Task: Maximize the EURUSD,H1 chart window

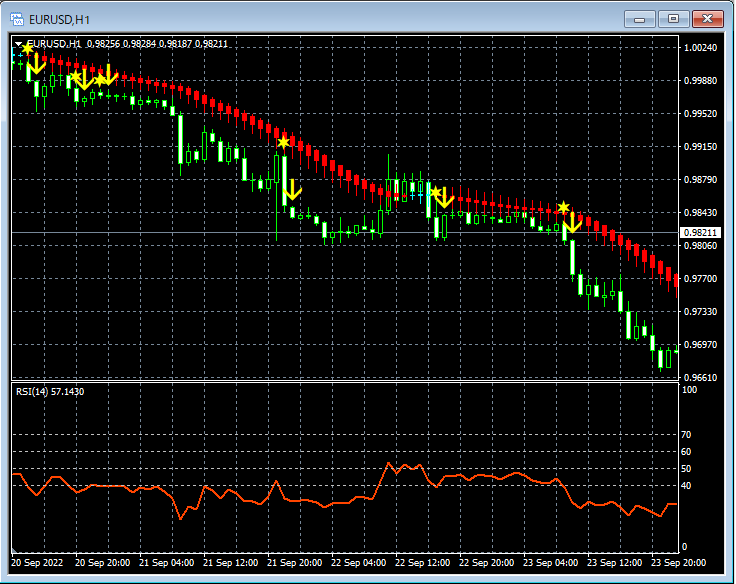Action: (x=673, y=19)
